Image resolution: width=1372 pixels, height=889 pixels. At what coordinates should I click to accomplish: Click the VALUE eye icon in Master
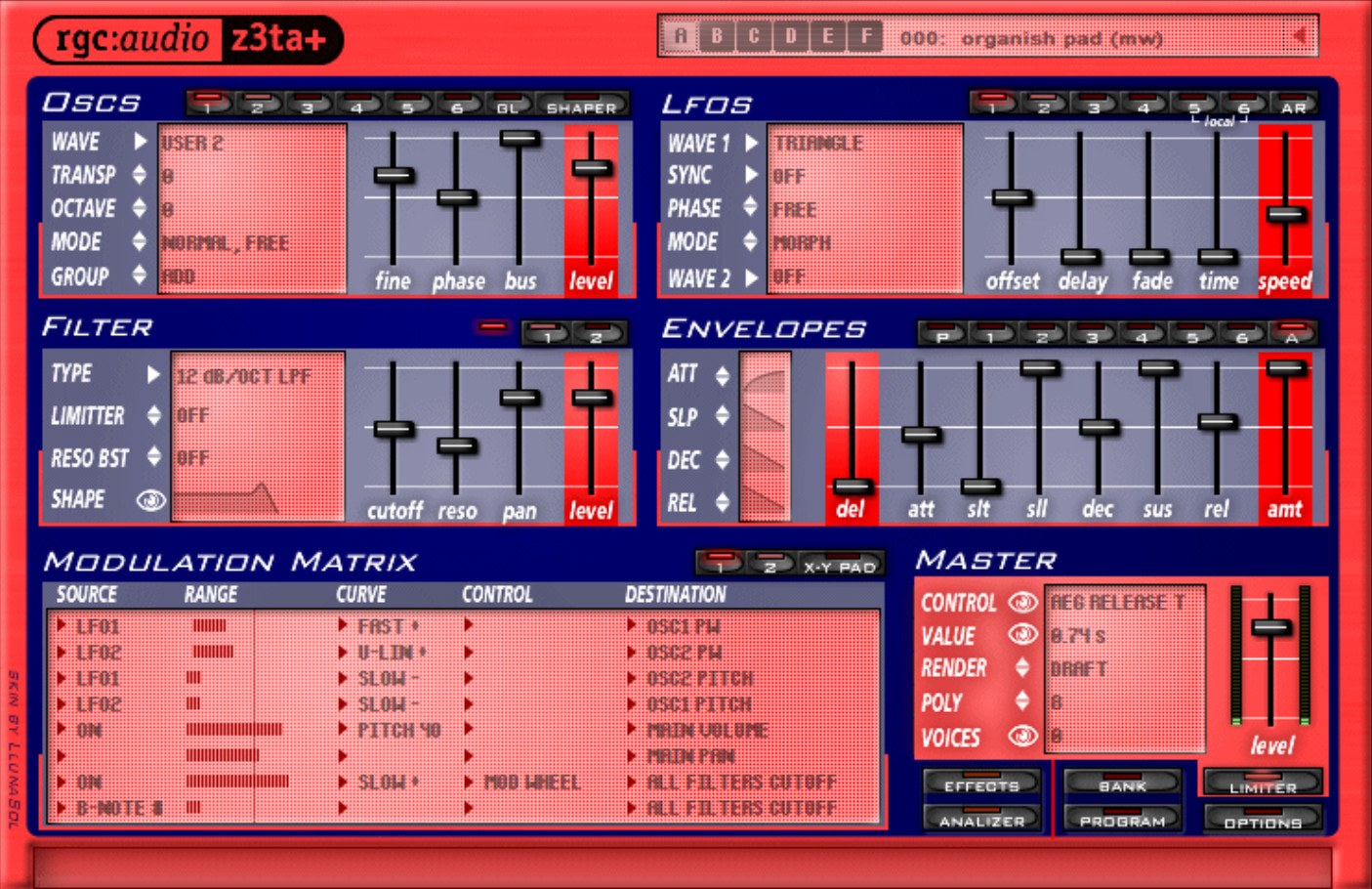1022,635
